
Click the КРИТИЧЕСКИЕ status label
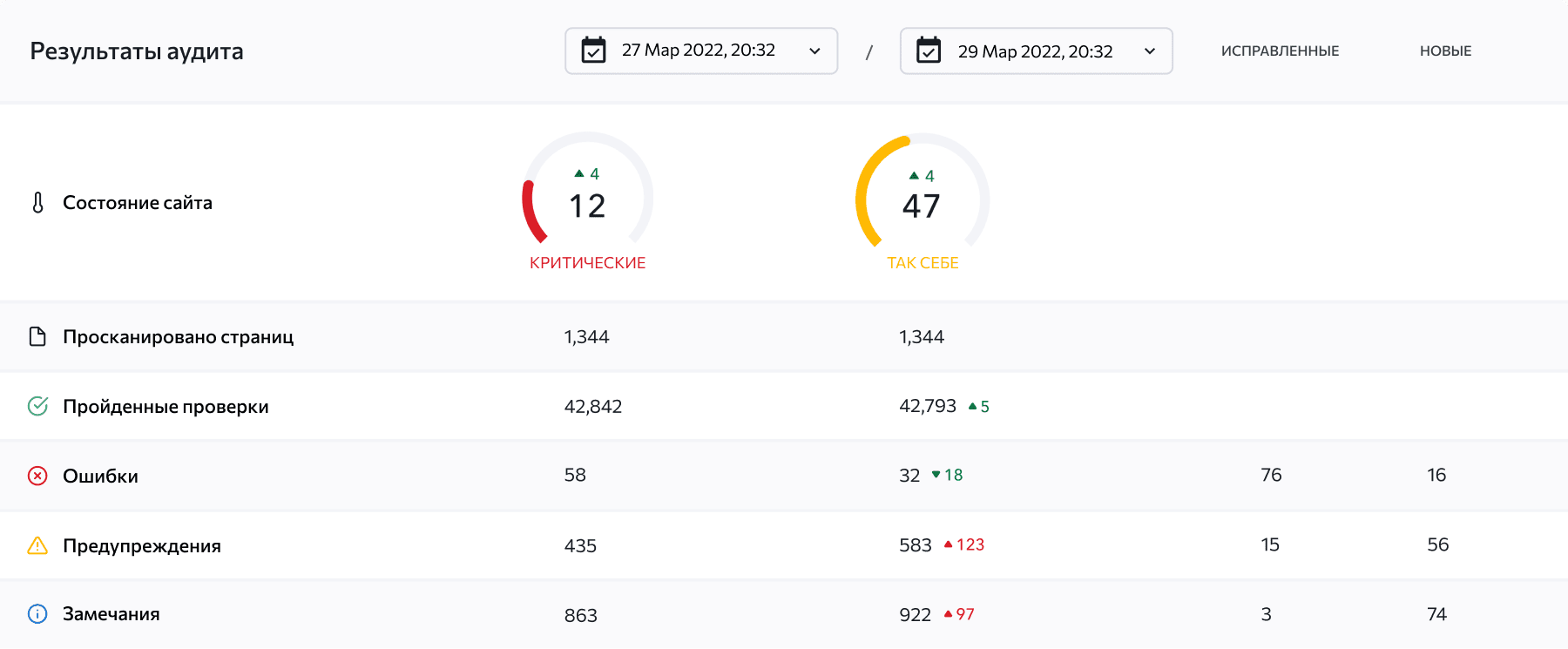coord(587,263)
